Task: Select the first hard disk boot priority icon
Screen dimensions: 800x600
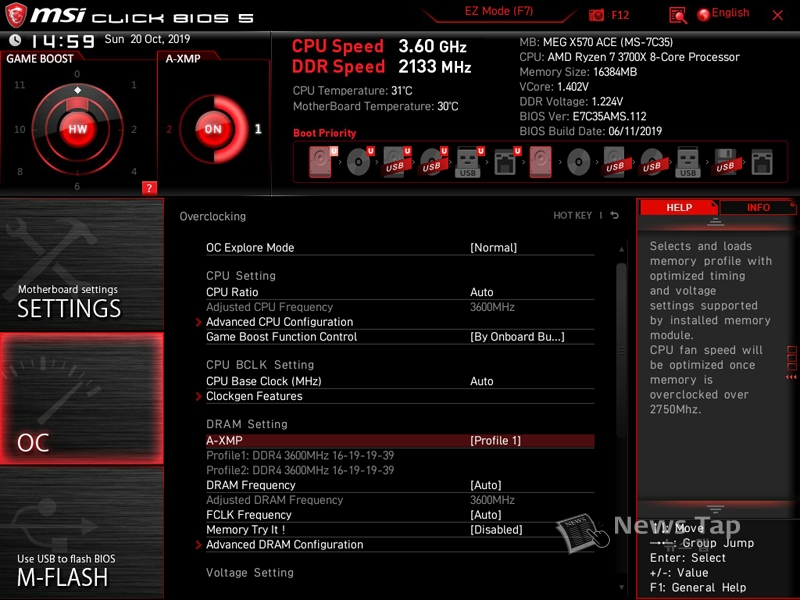Action: coord(320,161)
